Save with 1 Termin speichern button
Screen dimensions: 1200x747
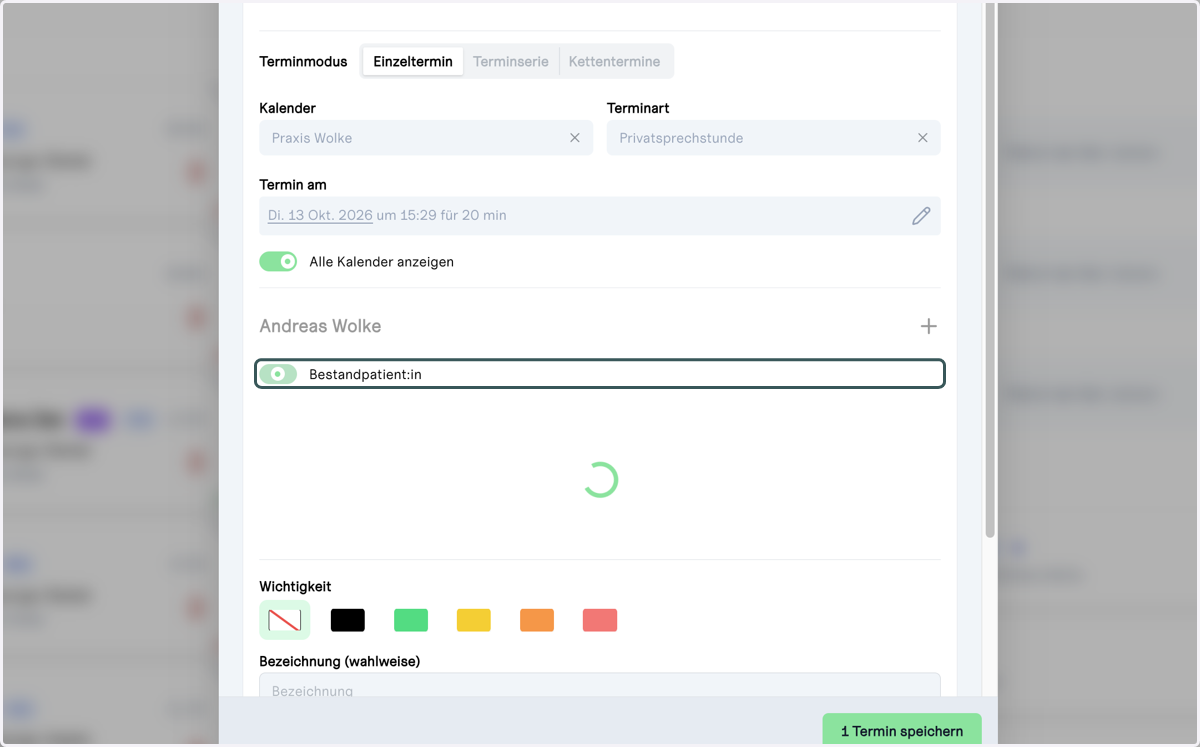pyautogui.click(x=902, y=731)
